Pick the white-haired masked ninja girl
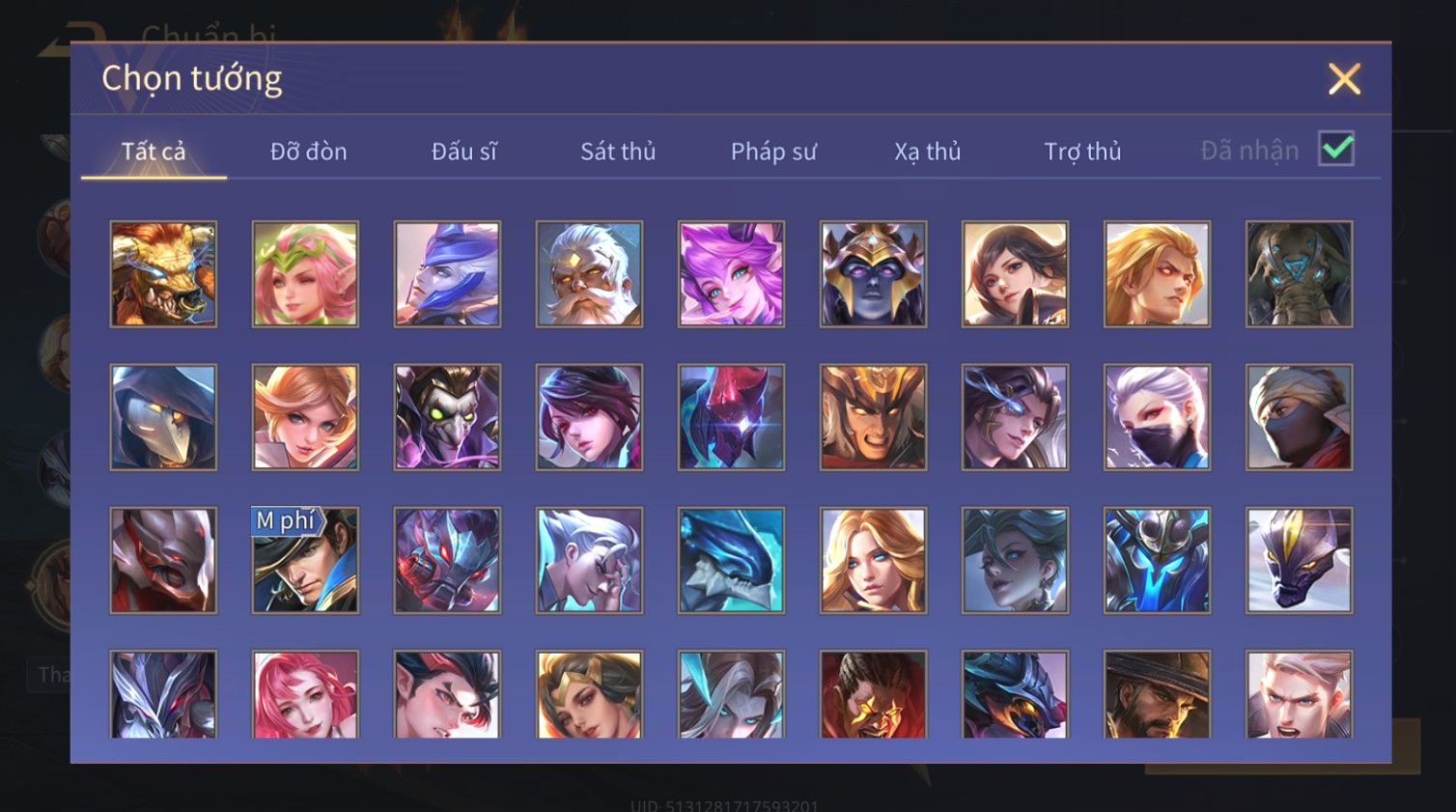 point(1157,417)
